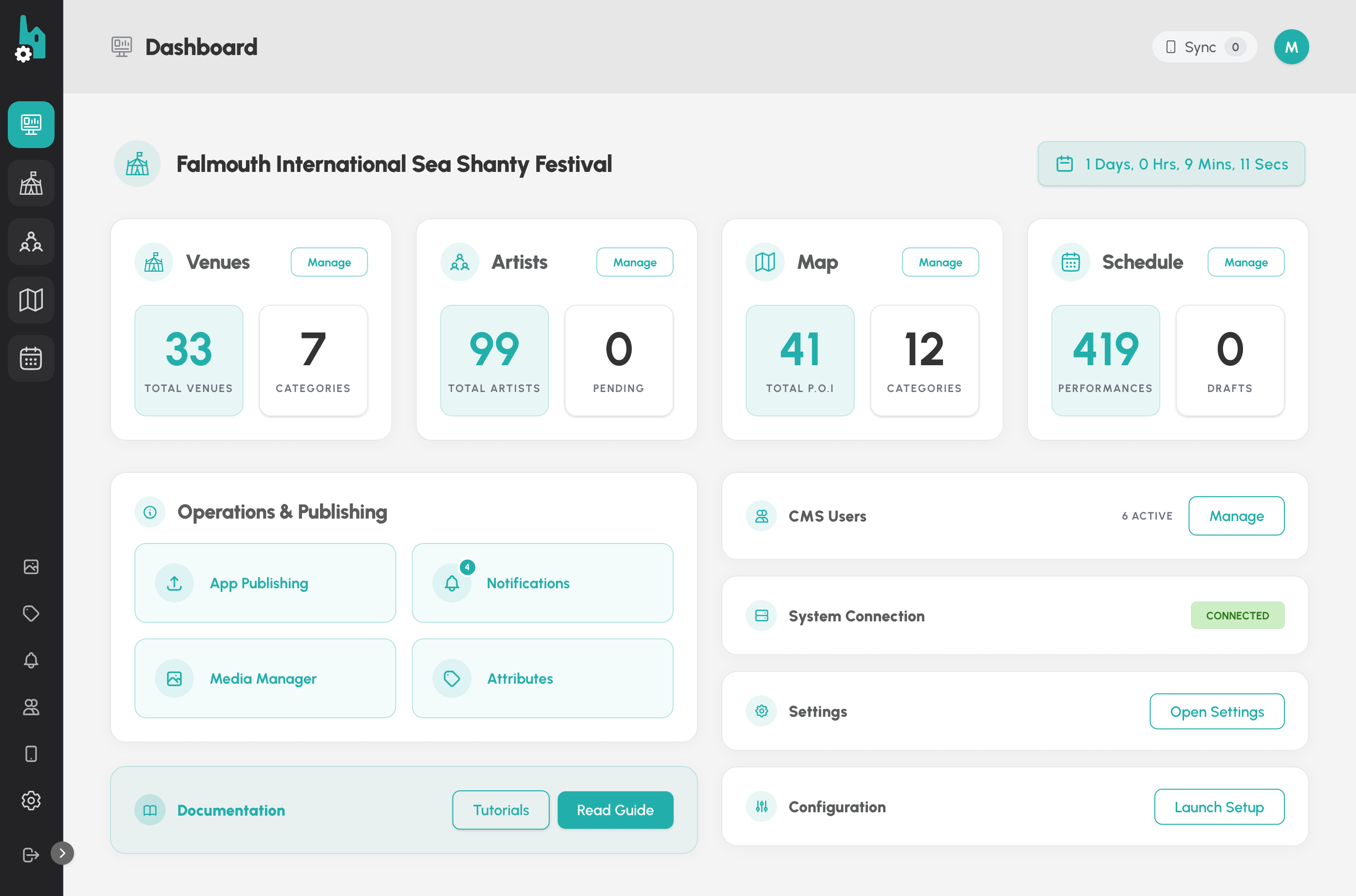Open Tutorials in Documentation

501,810
